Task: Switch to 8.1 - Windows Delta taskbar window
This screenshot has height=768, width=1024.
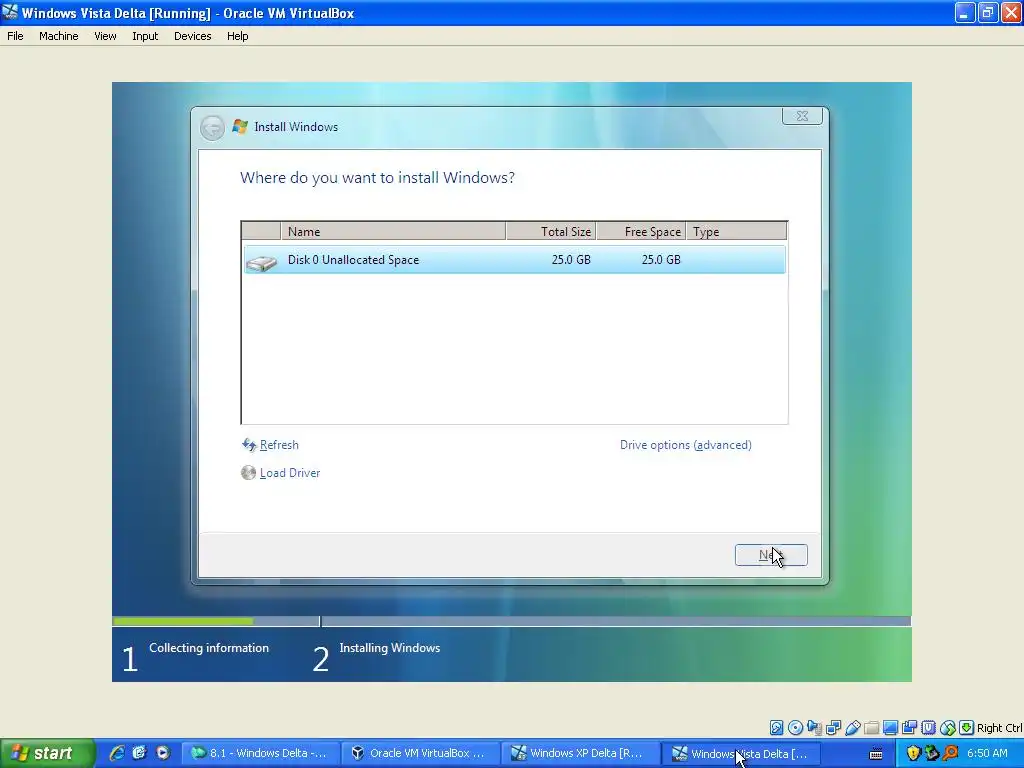Action: [x=260, y=753]
